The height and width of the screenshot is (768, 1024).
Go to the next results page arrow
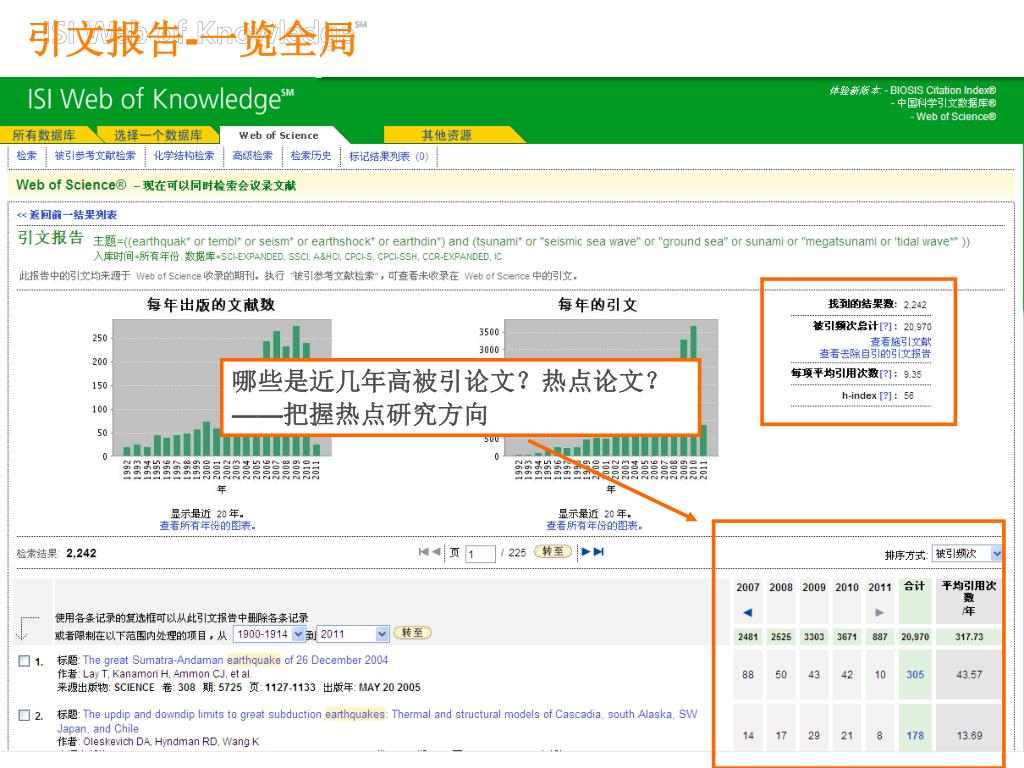(x=586, y=552)
